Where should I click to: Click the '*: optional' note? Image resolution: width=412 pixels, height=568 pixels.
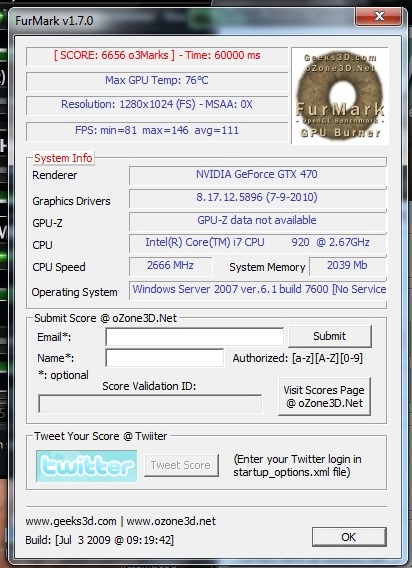point(63,375)
